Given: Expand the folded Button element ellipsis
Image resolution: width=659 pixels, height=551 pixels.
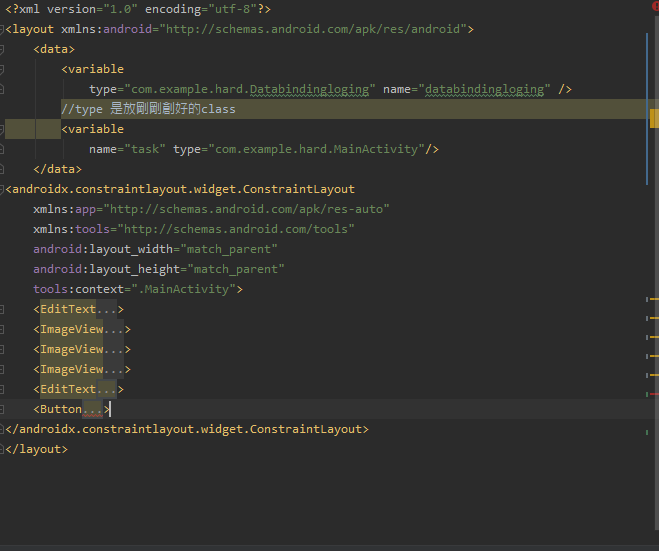Looking at the screenshot, I should (x=92, y=409).
